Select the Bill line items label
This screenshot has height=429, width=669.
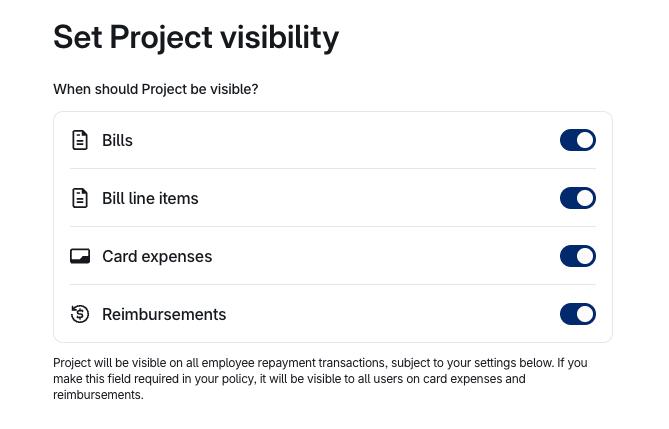click(x=150, y=199)
